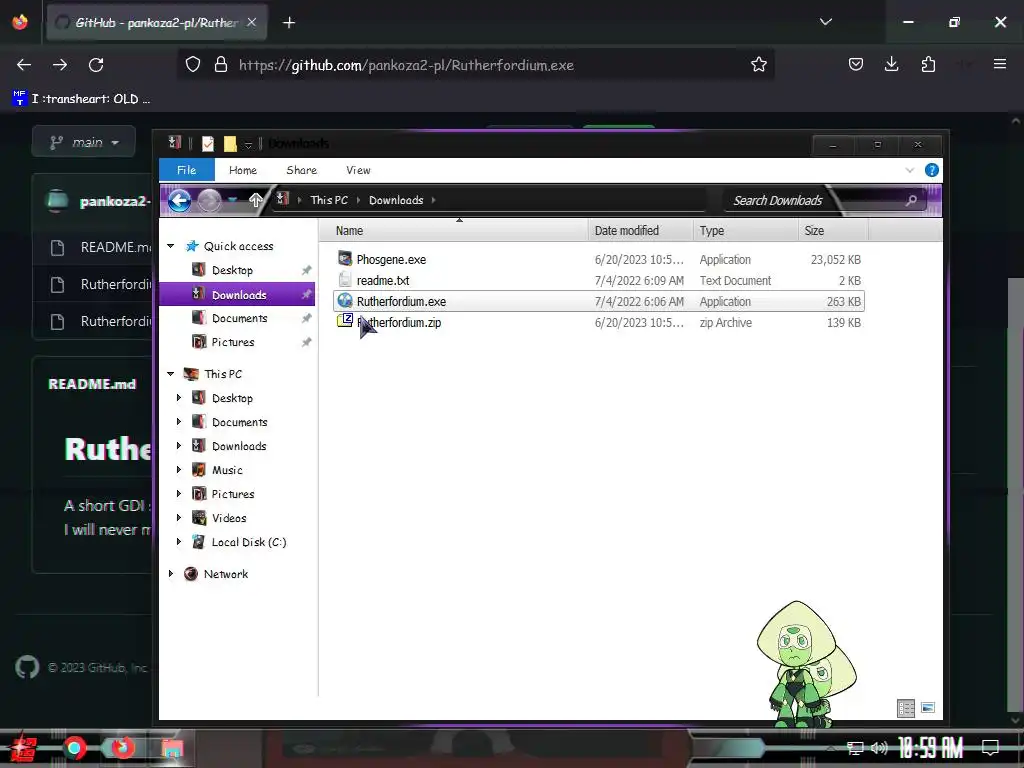The image size is (1024, 768).
Task: Click the properties icon in Explorer title bar
Action: point(208,143)
